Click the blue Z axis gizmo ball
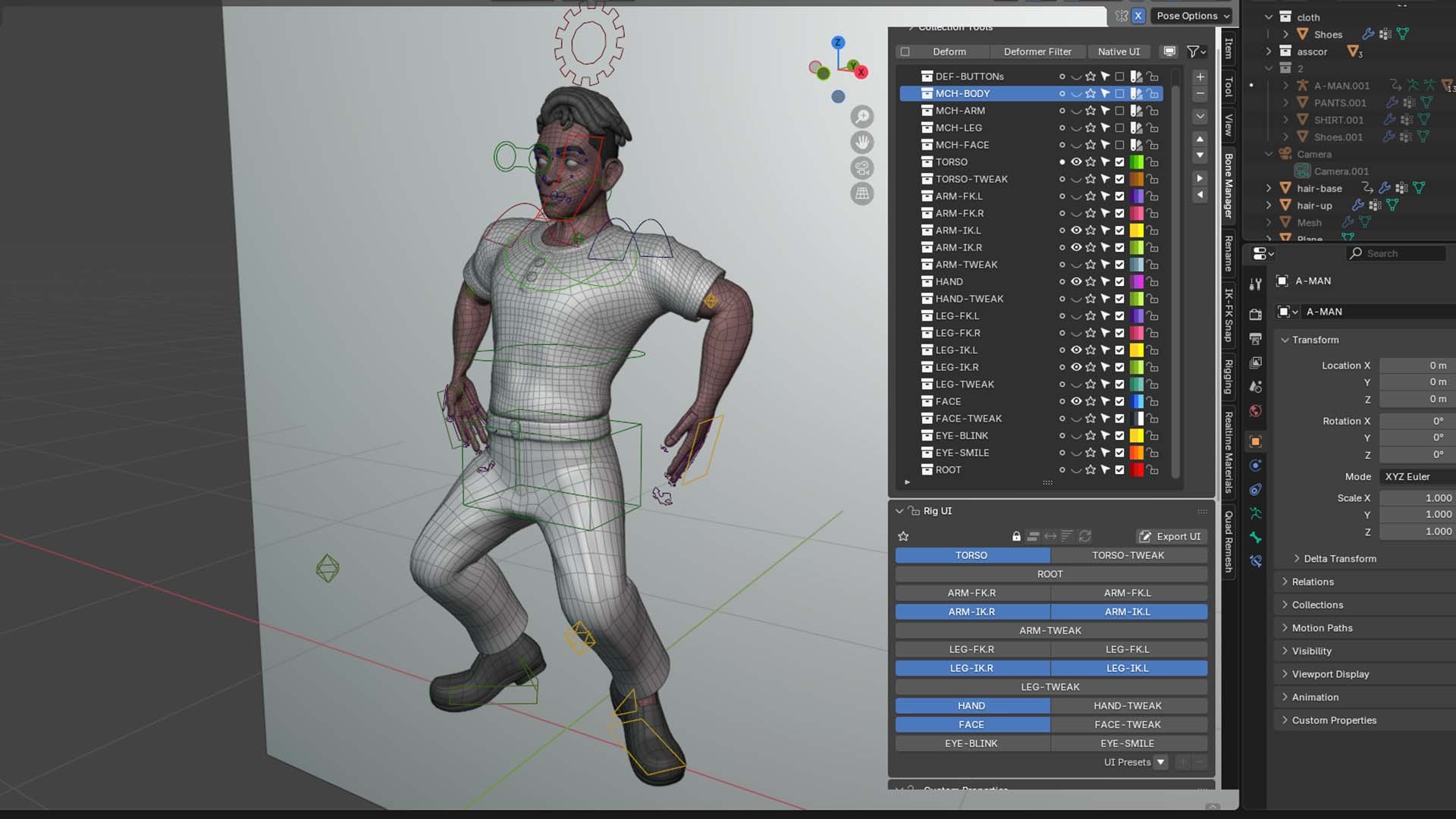Viewport: 1456px width, 819px height. [838, 42]
